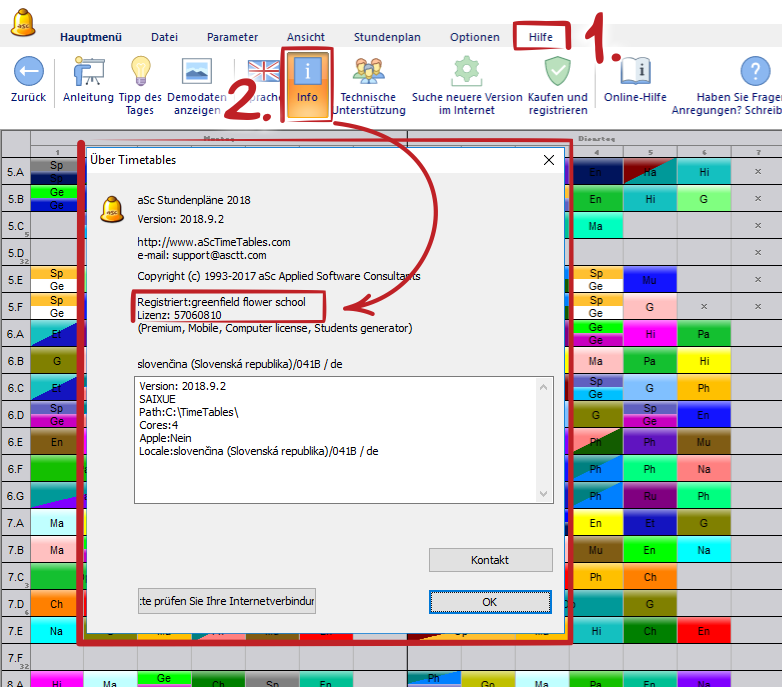Click http://www.aScTimeTables.com address text
The image size is (782, 687).
214,242
